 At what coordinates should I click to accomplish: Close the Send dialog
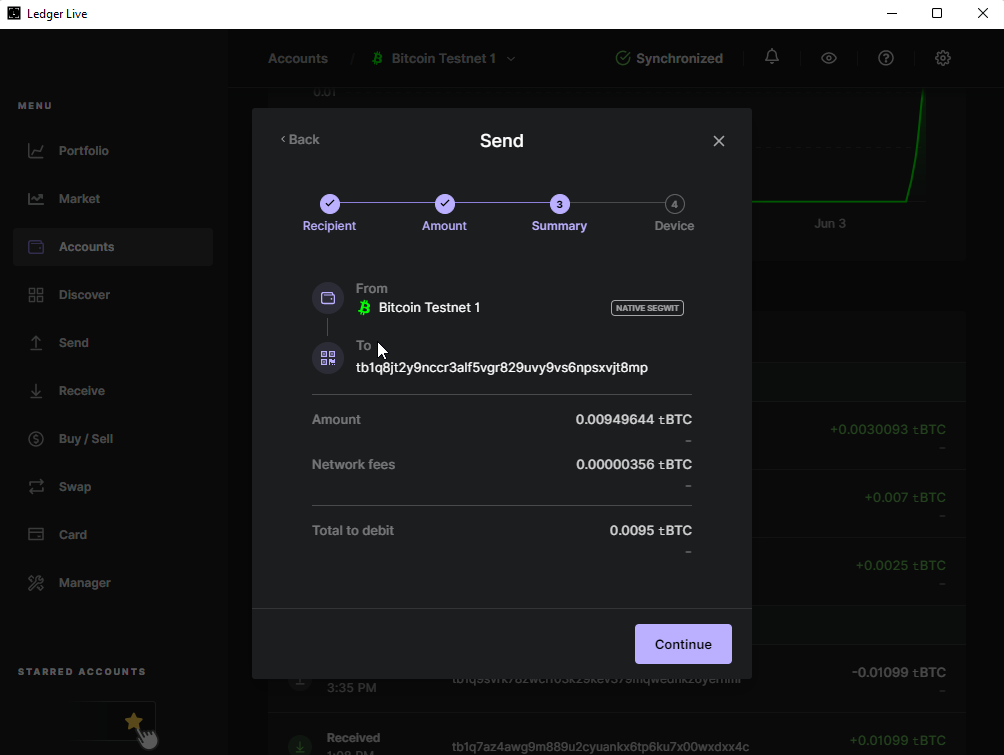pyautogui.click(x=718, y=141)
